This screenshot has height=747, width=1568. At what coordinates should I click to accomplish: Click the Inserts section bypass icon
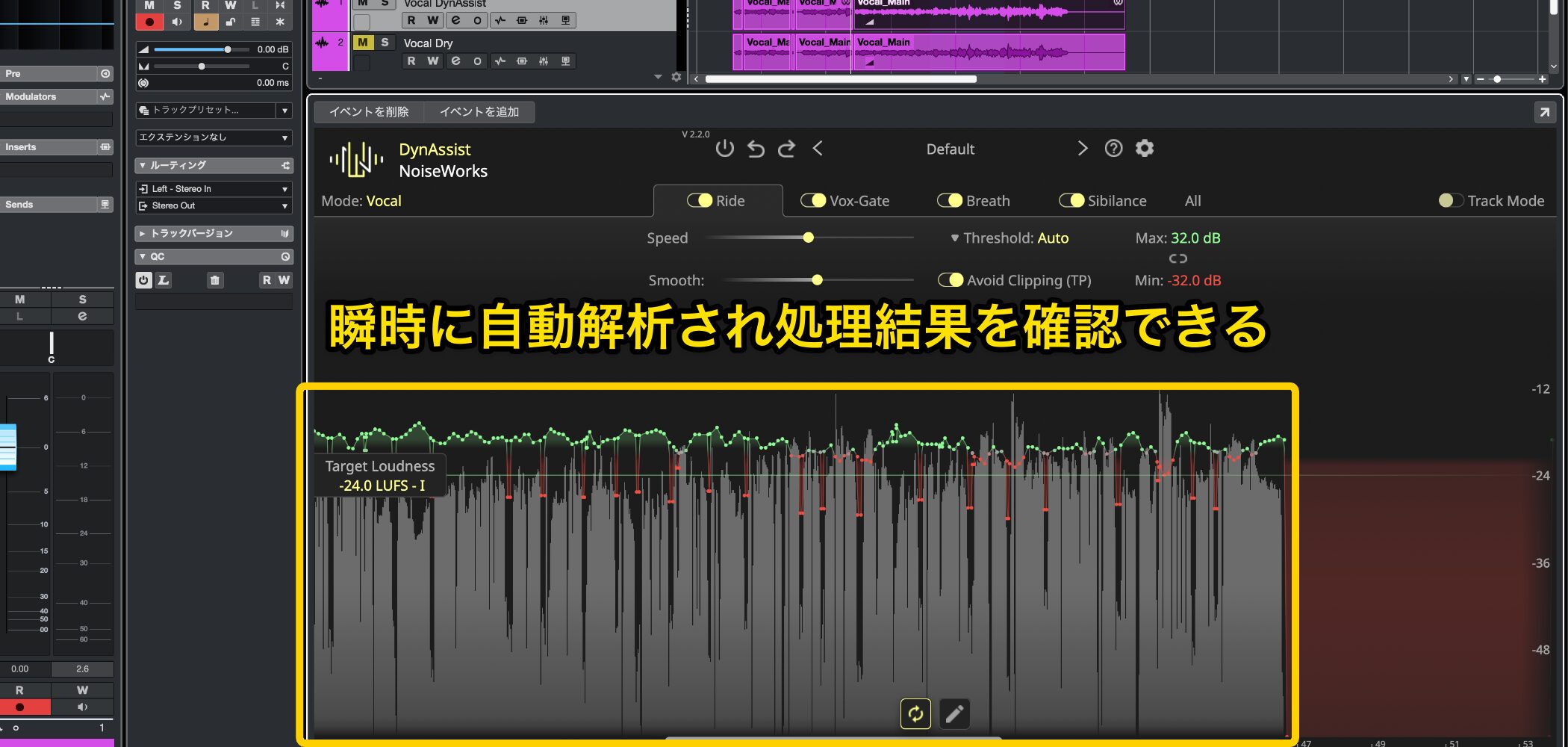point(105,147)
